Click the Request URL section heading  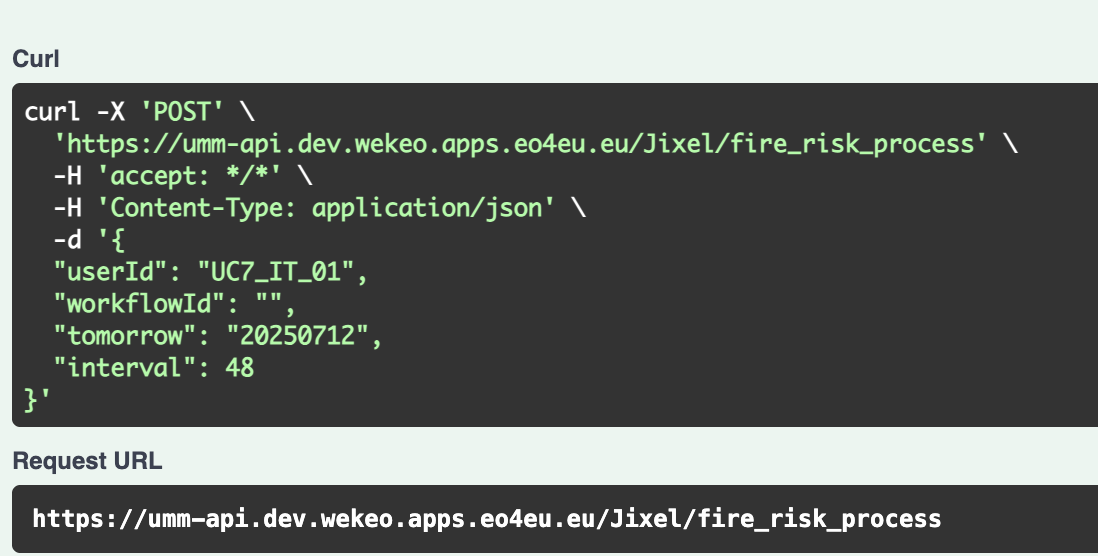coord(88,461)
